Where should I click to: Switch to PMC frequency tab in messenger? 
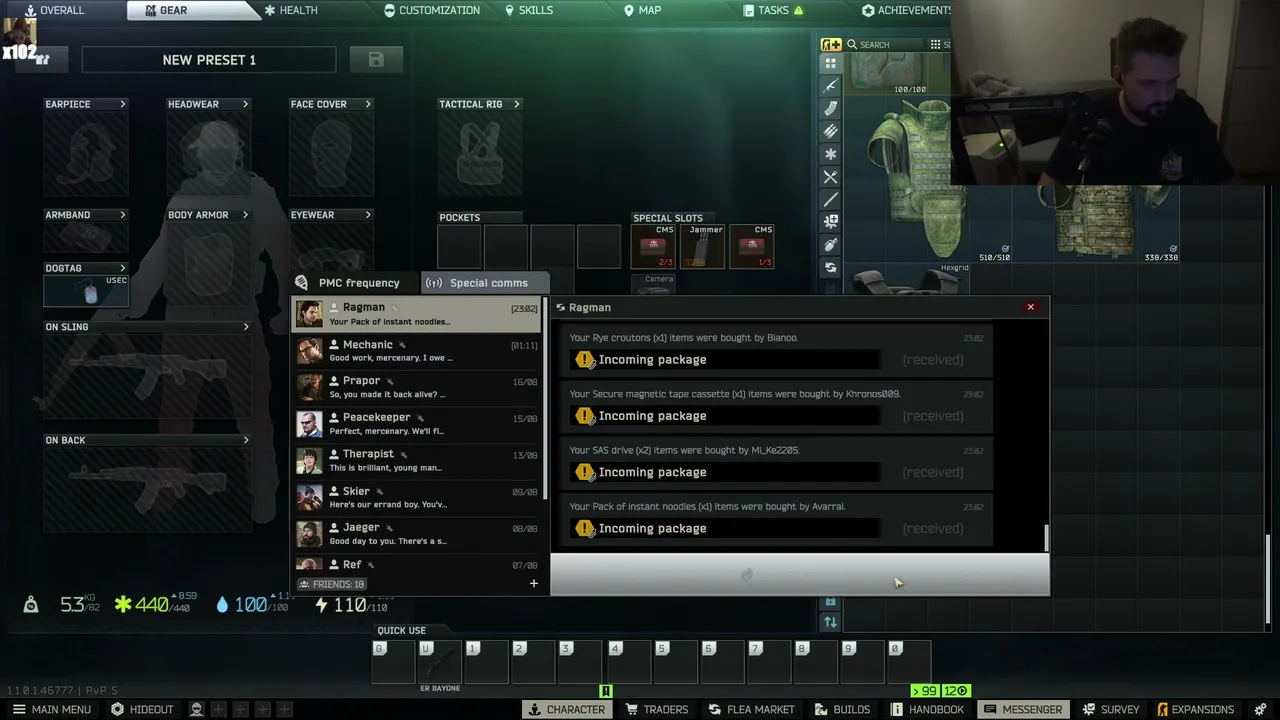349,283
